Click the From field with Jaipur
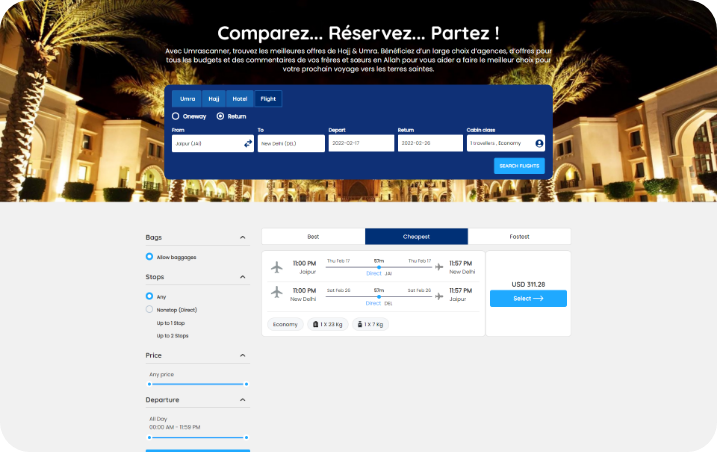The width and height of the screenshot is (717, 452). pyautogui.click(x=213, y=143)
